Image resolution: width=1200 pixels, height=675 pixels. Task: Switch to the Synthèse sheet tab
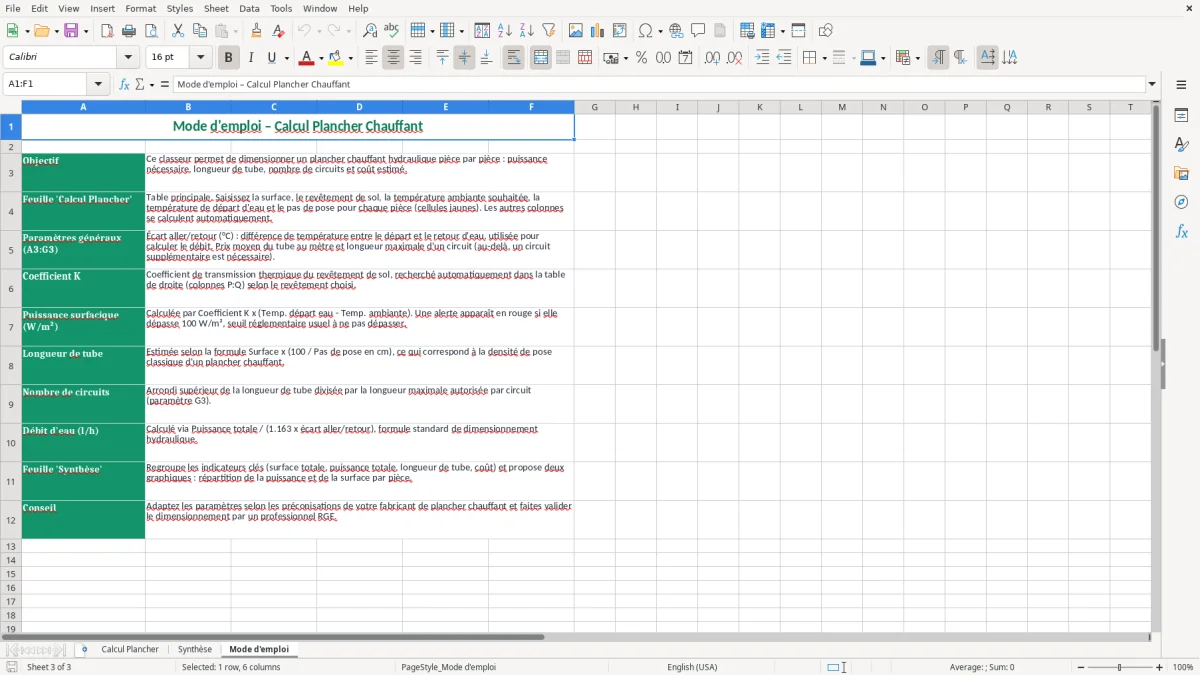(195, 649)
